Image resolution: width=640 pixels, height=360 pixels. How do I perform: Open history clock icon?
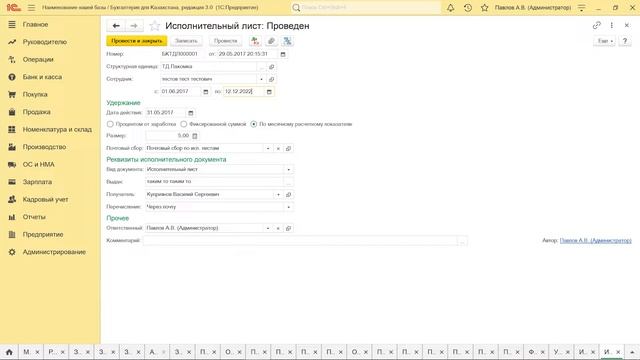pos(468,8)
